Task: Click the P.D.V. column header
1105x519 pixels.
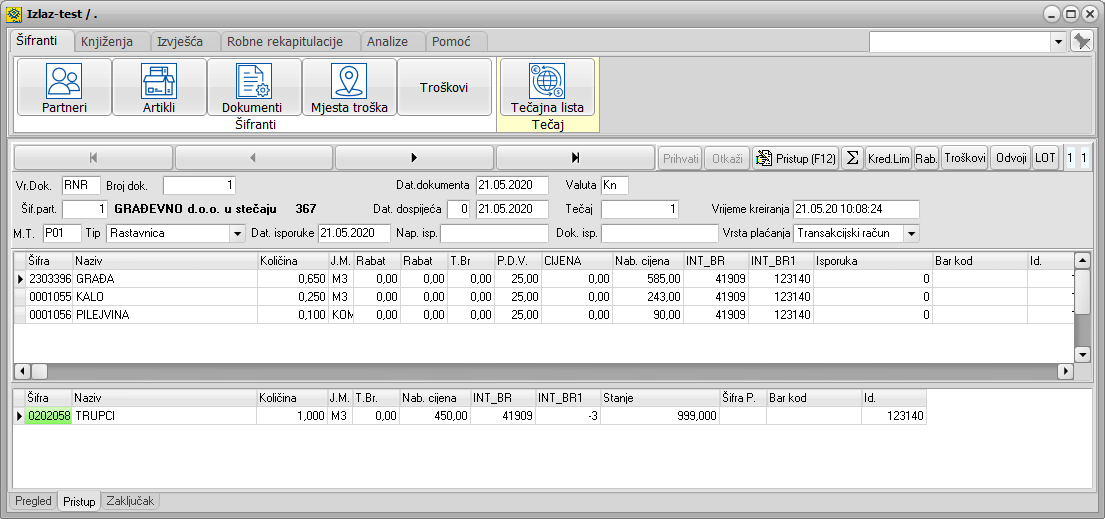Action: (518, 261)
